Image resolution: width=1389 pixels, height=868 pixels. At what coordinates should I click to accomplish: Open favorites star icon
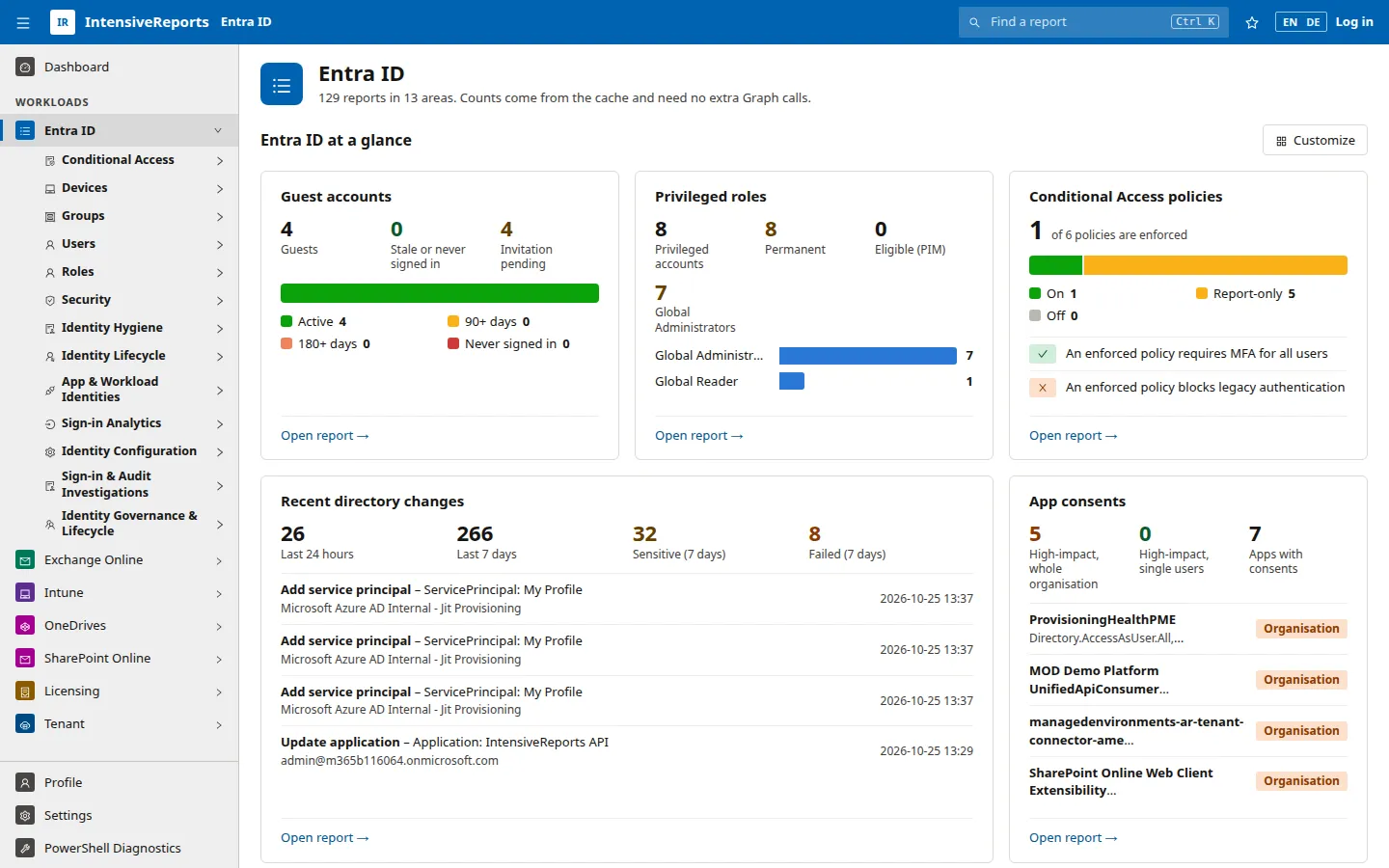1252,22
